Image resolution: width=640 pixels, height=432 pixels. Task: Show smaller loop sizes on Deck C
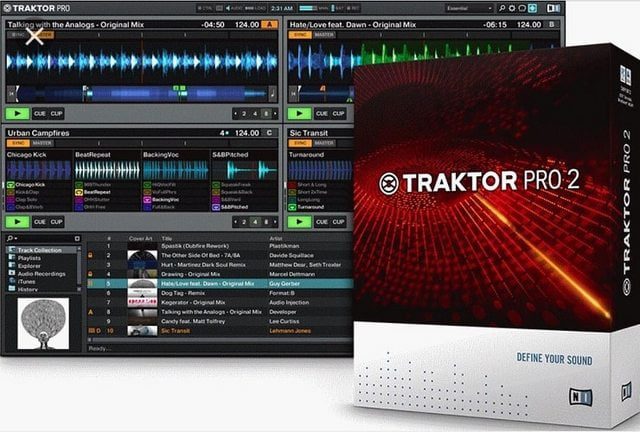pos(236,222)
